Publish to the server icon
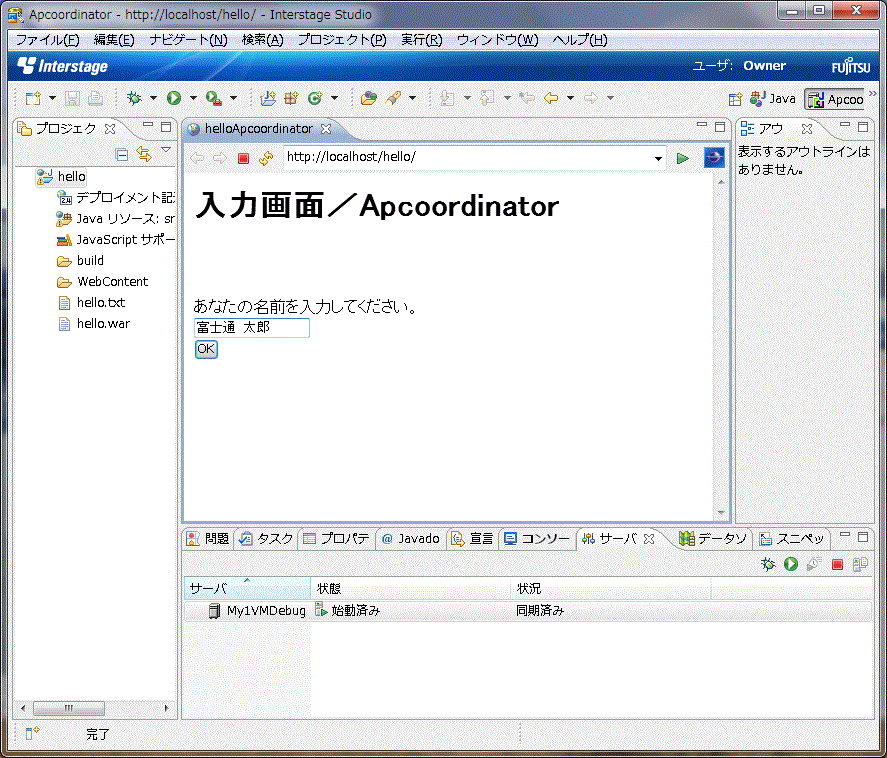887x758 pixels. [860, 564]
